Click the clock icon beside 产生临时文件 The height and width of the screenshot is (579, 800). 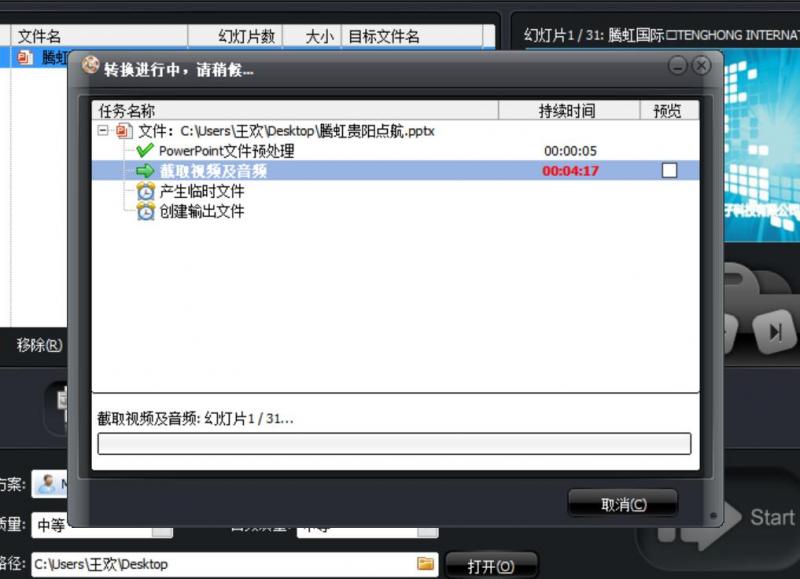(x=146, y=191)
